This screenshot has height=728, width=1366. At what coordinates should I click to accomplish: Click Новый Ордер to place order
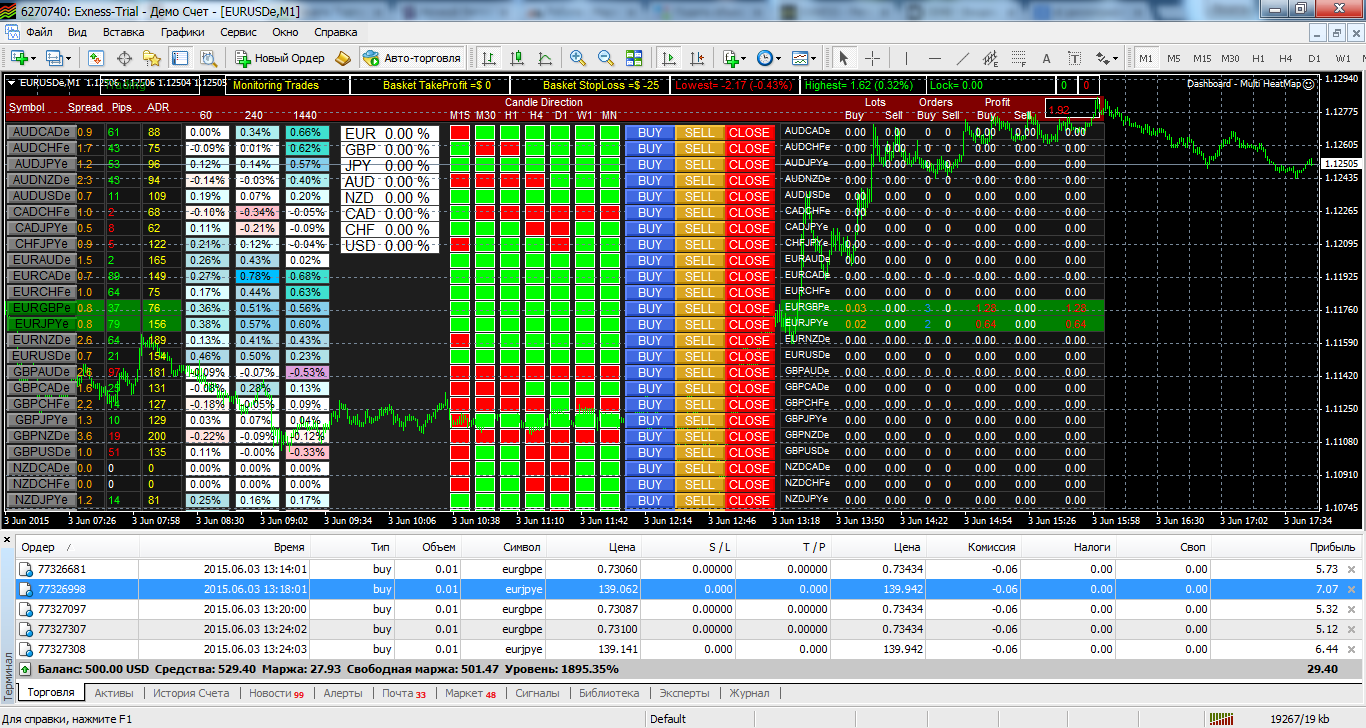[x=279, y=58]
